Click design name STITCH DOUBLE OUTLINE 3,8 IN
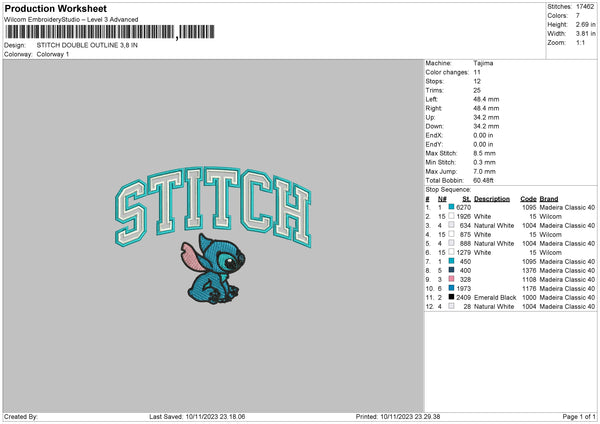600x424 pixels. point(87,45)
